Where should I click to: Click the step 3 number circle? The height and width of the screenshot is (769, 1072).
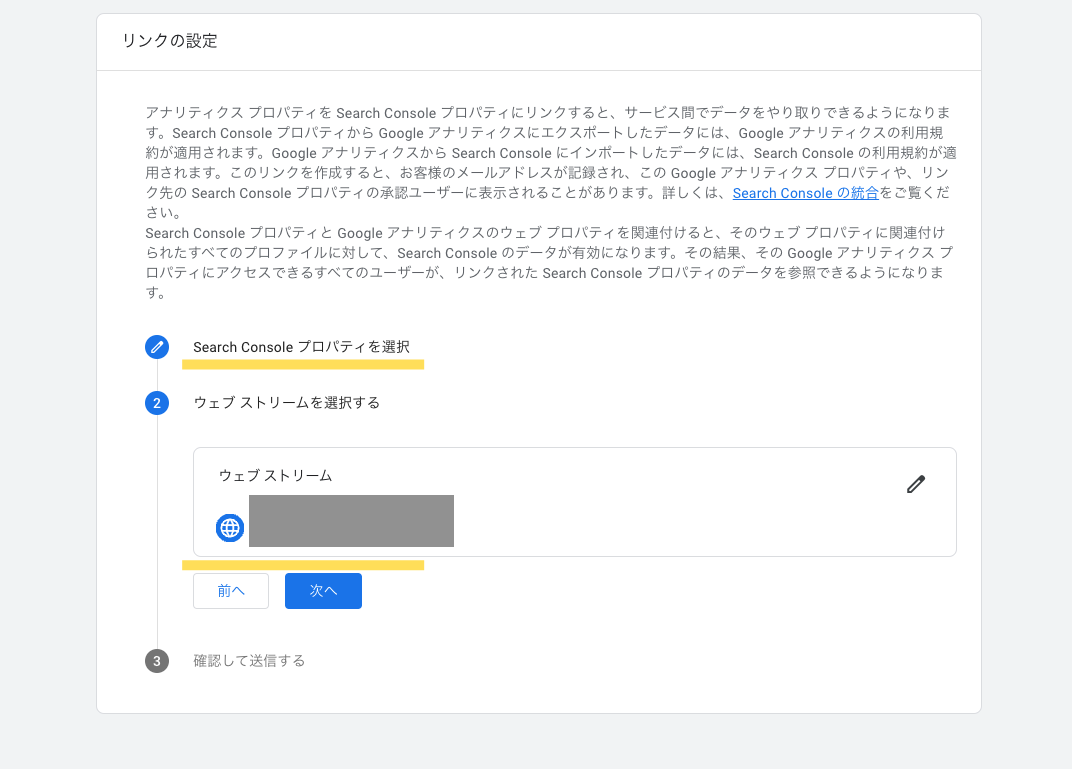pyautogui.click(x=157, y=661)
